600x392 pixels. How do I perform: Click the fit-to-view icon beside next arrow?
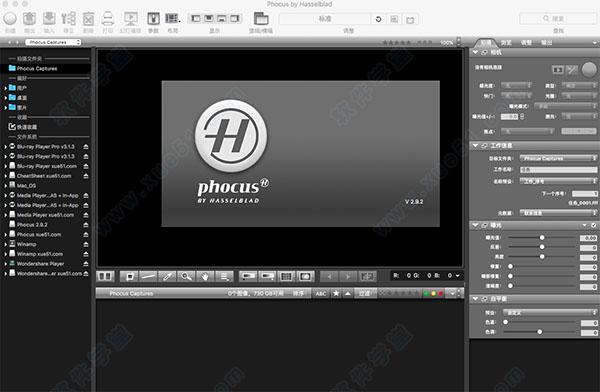point(367,276)
